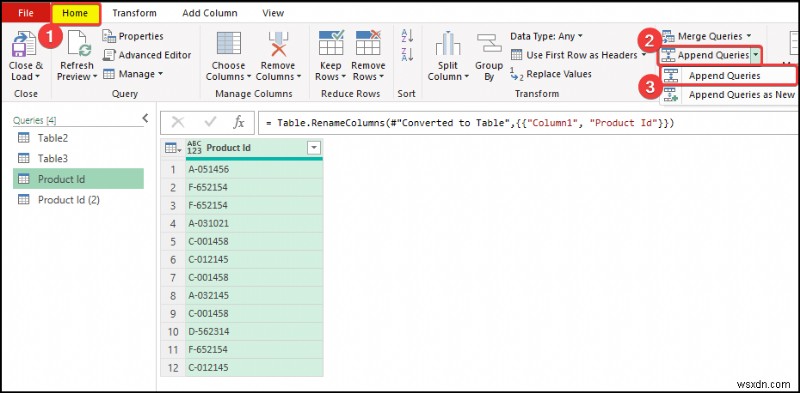Image resolution: width=800 pixels, height=393 pixels.
Task: Click the Remove Rows icon
Action: point(368,43)
